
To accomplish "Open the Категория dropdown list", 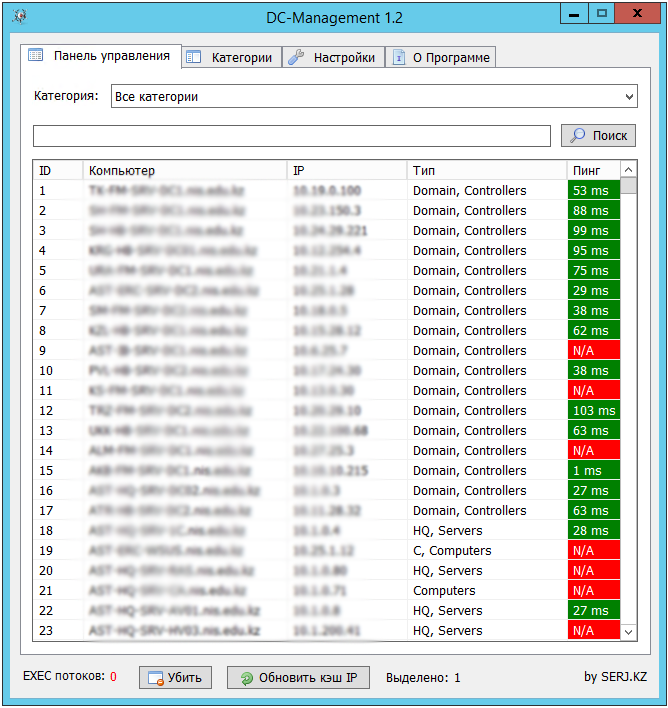I will click(x=629, y=97).
